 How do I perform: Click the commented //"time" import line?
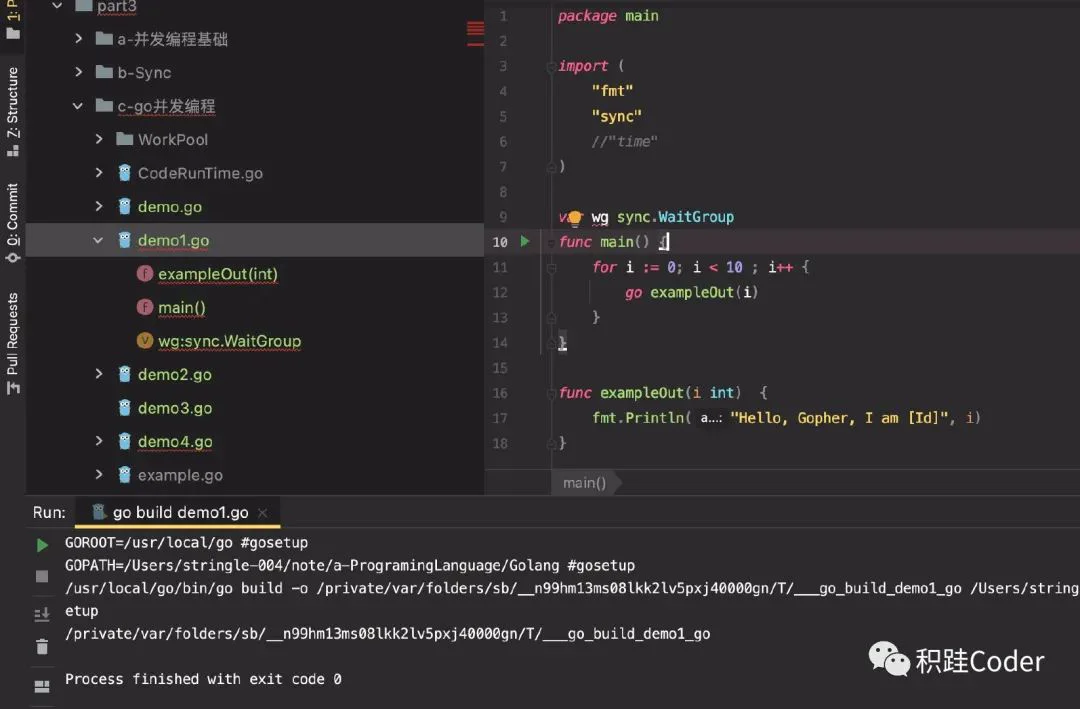click(624, 142)
